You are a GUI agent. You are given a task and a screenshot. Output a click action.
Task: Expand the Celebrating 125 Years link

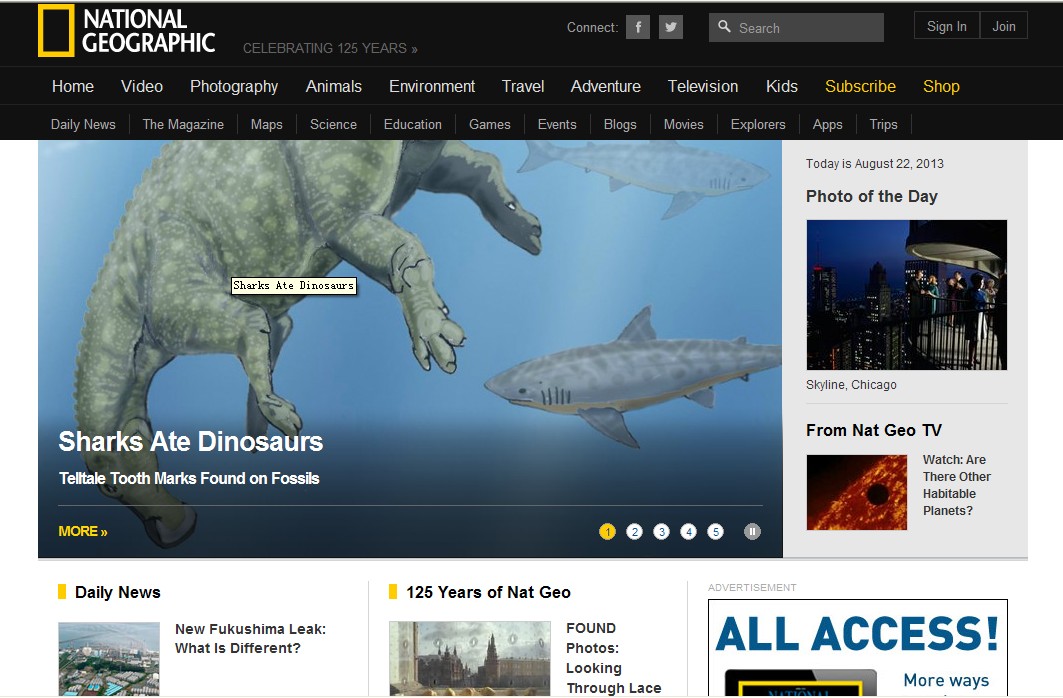pyautogui.click(x=330, y=48)
